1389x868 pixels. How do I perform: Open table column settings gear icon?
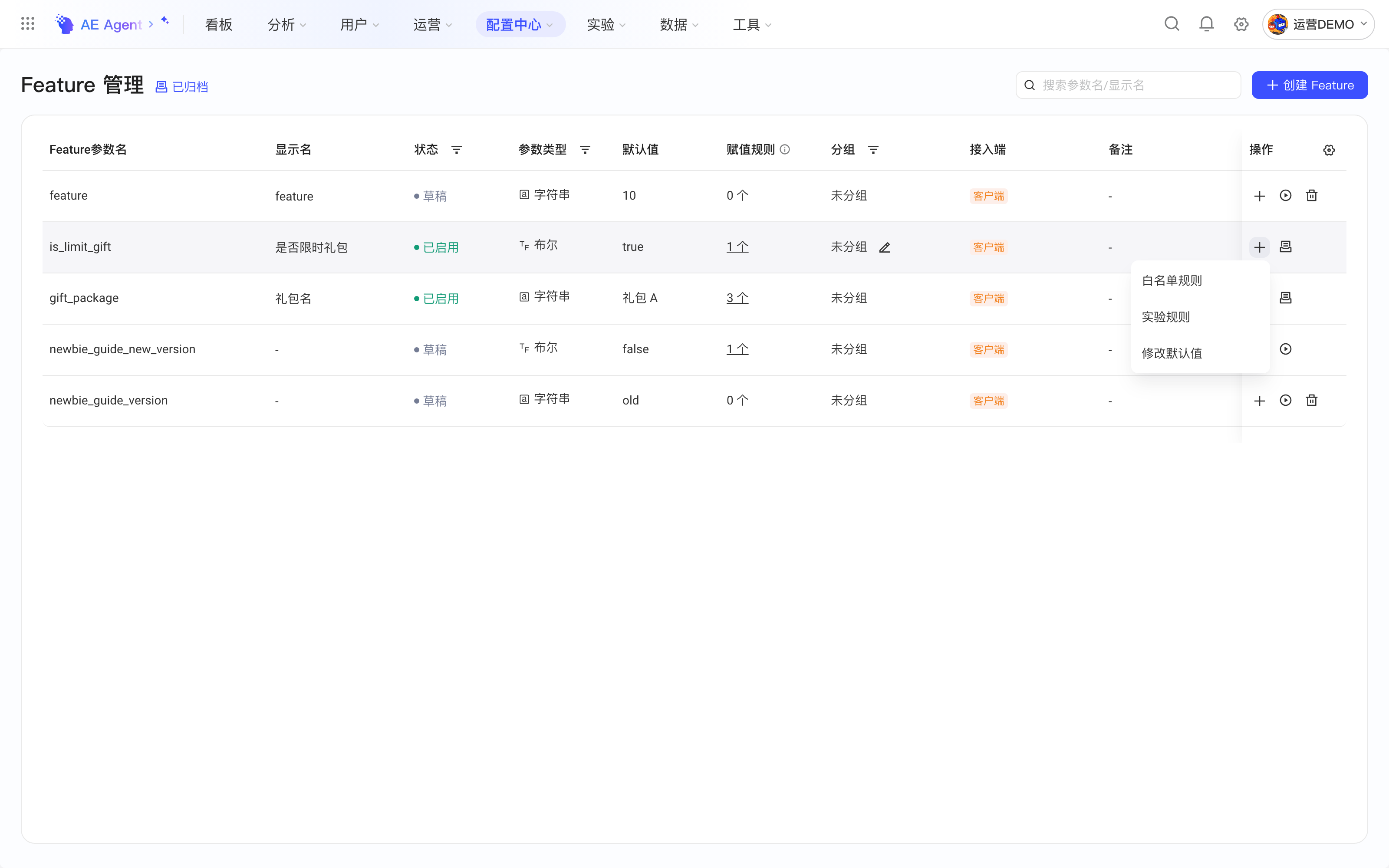coord(1329,150)
